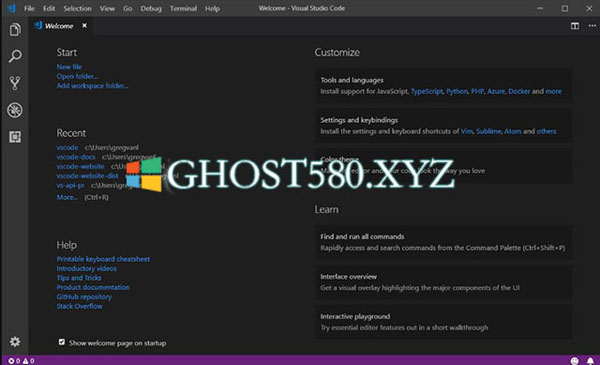Open recent vscode-docs project
Viewport: 600px width, 365px height.
[x=76, y=157]
